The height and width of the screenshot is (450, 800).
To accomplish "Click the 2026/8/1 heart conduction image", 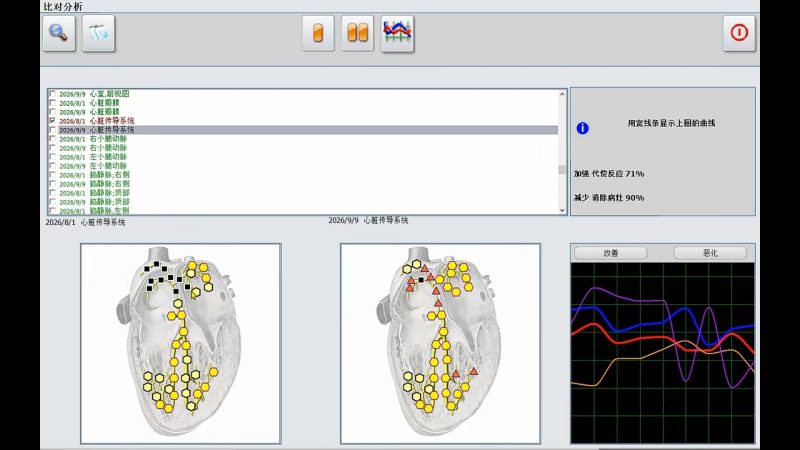I will point(181,343).
